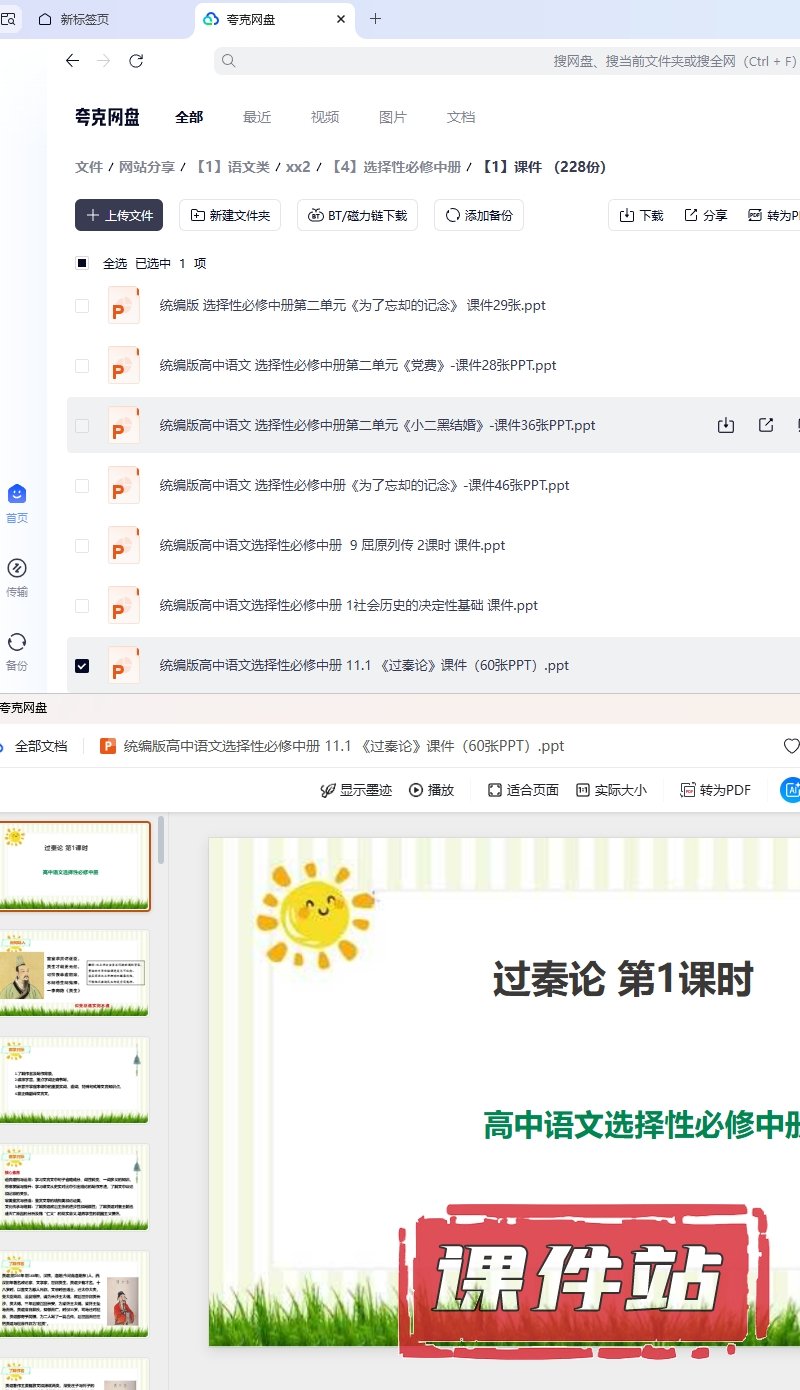800x1390 pixels.
Task: Toggle the 全选 select-all checkbox
Action: [82, 263]
